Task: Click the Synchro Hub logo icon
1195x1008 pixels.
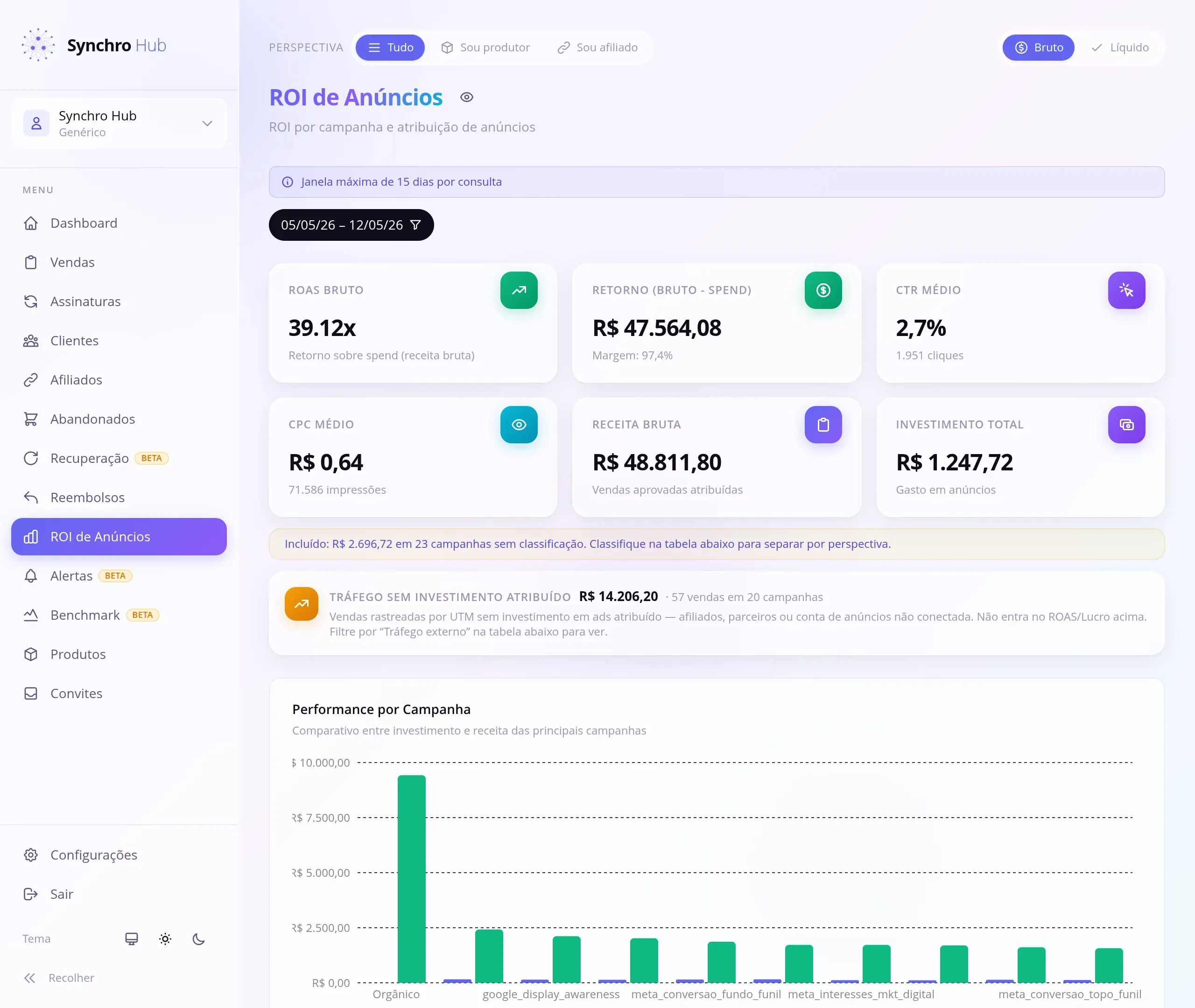Action: click(38, 45)
